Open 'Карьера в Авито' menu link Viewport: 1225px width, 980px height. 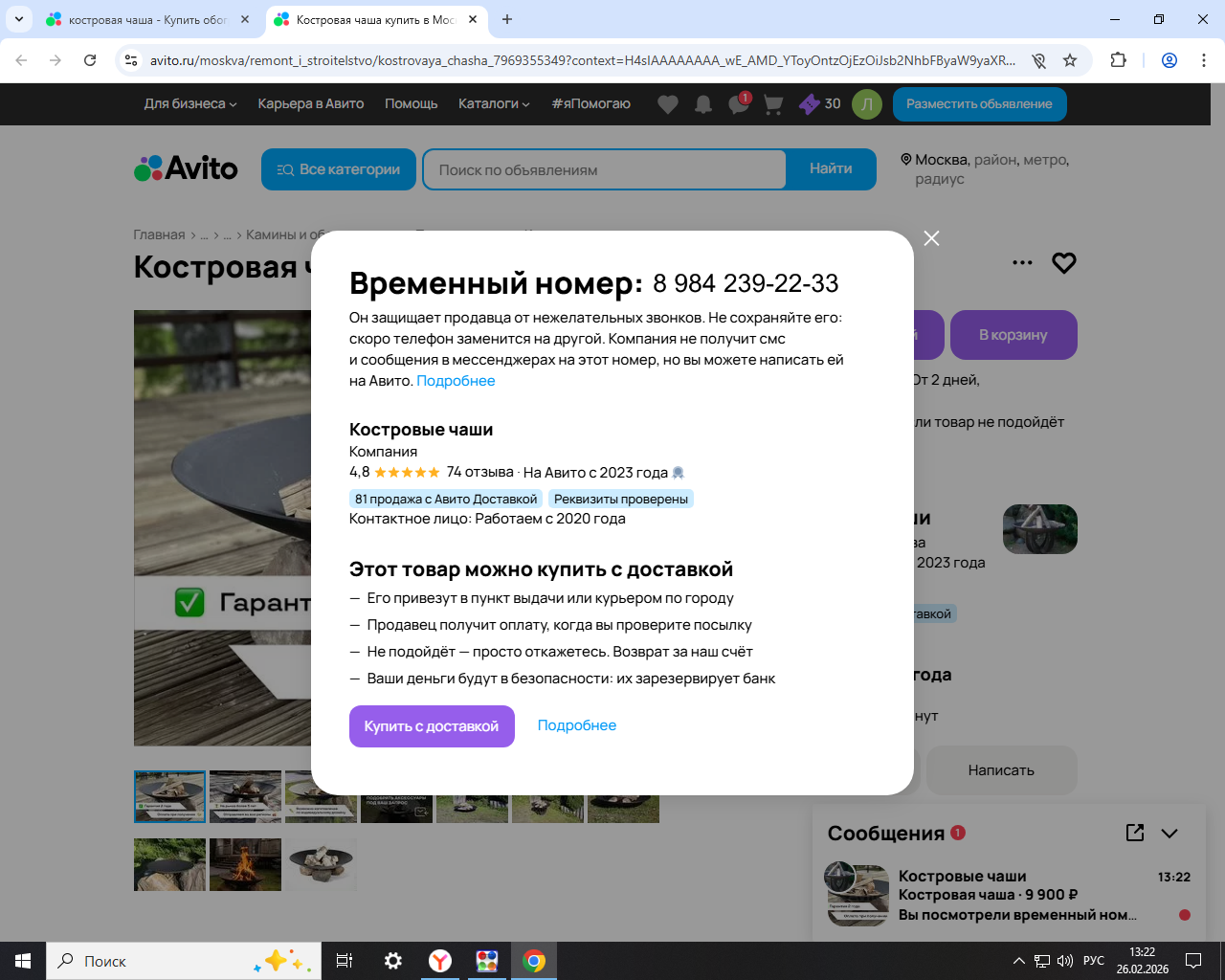coord(311,104)
